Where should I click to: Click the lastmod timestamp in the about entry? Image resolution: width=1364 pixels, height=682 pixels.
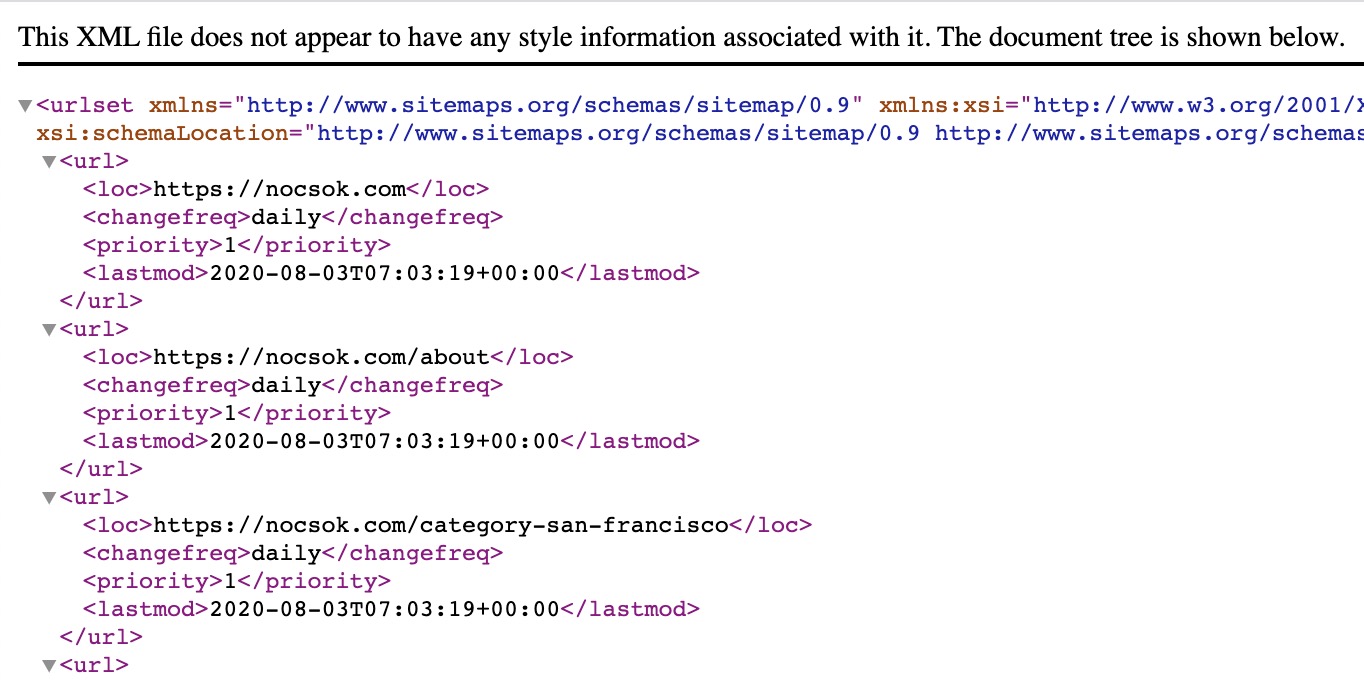383,441
